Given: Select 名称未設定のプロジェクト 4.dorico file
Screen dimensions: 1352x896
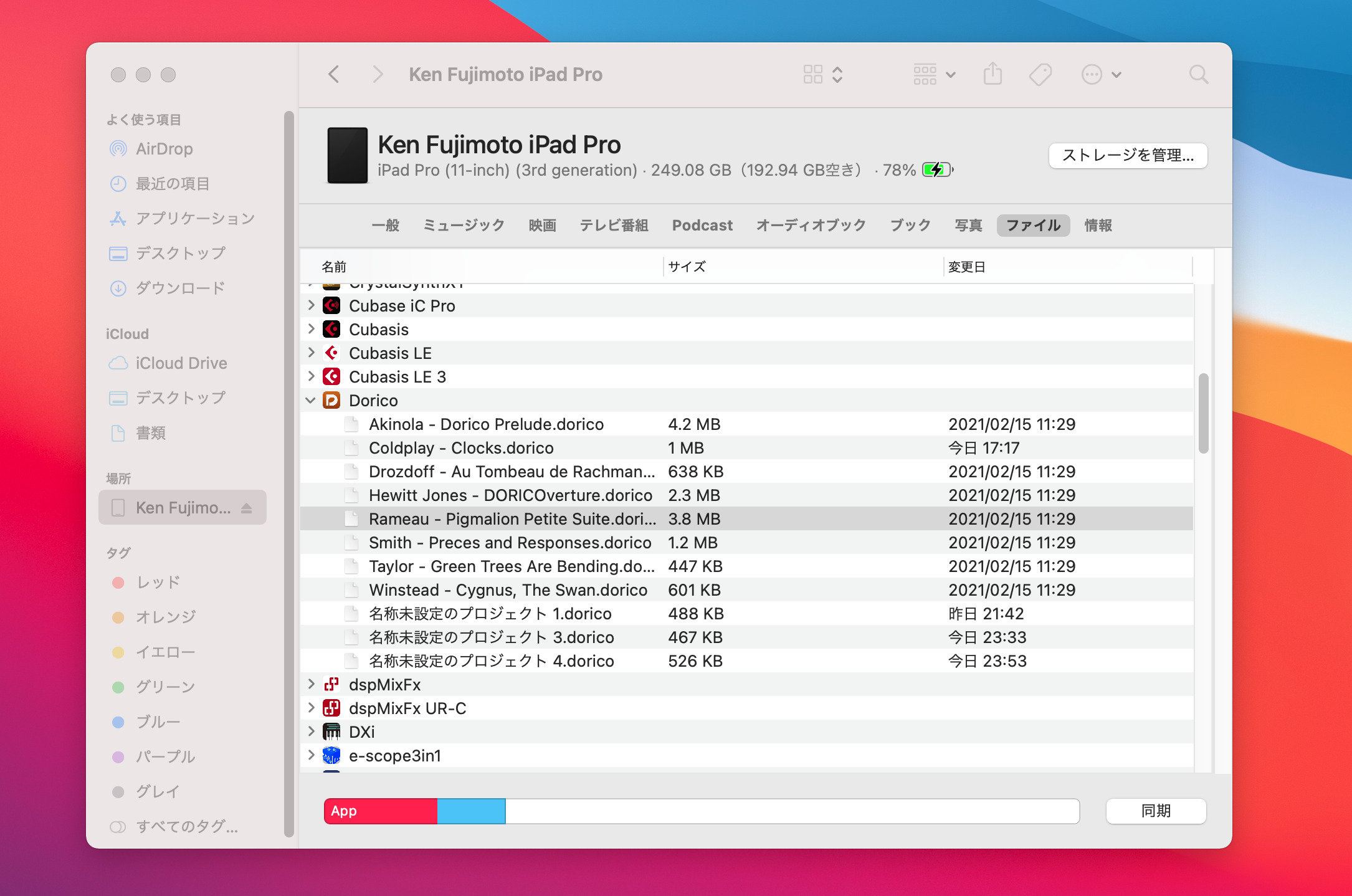Looking at the screenshot, I should tap(746, 660).
